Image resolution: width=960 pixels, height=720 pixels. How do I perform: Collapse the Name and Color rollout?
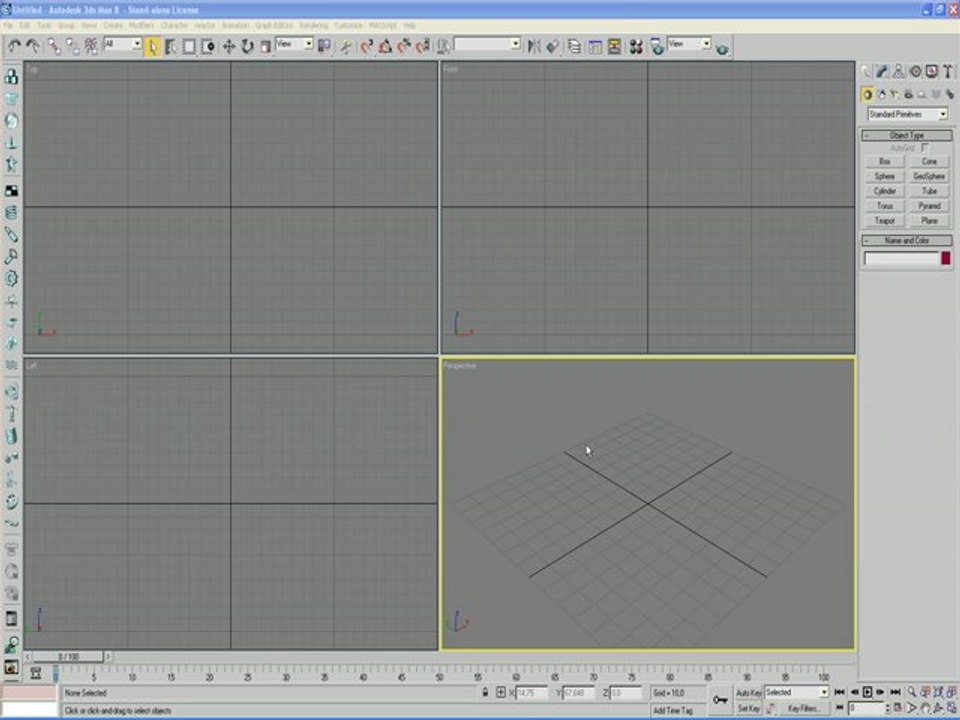click(907, 241)
